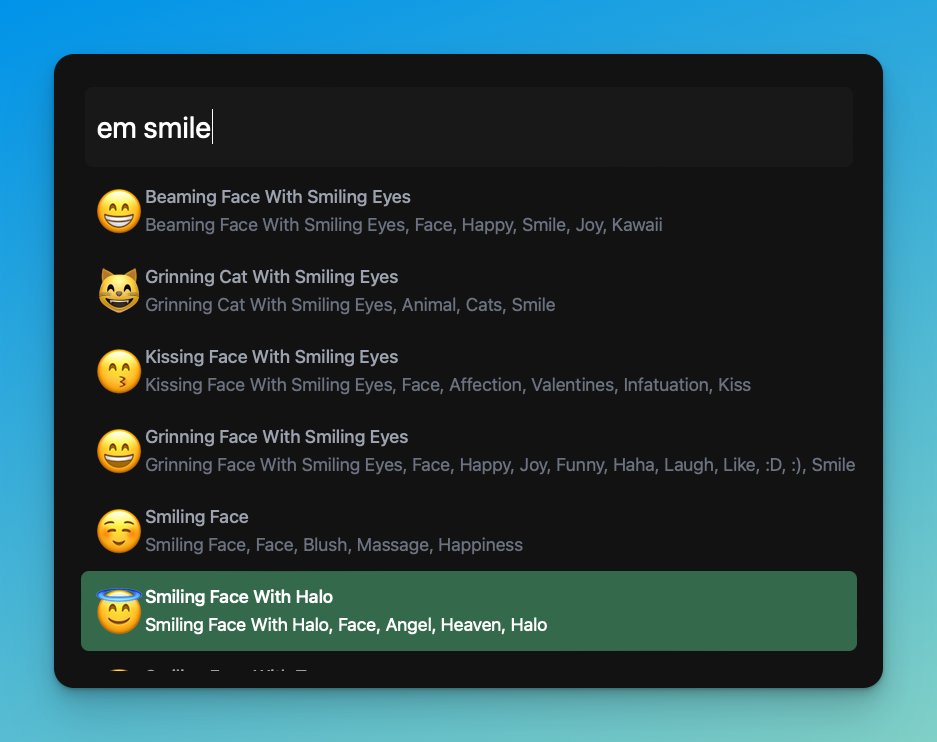
Task: Select the grinning cat emoji icon
Action: (119, 291)
